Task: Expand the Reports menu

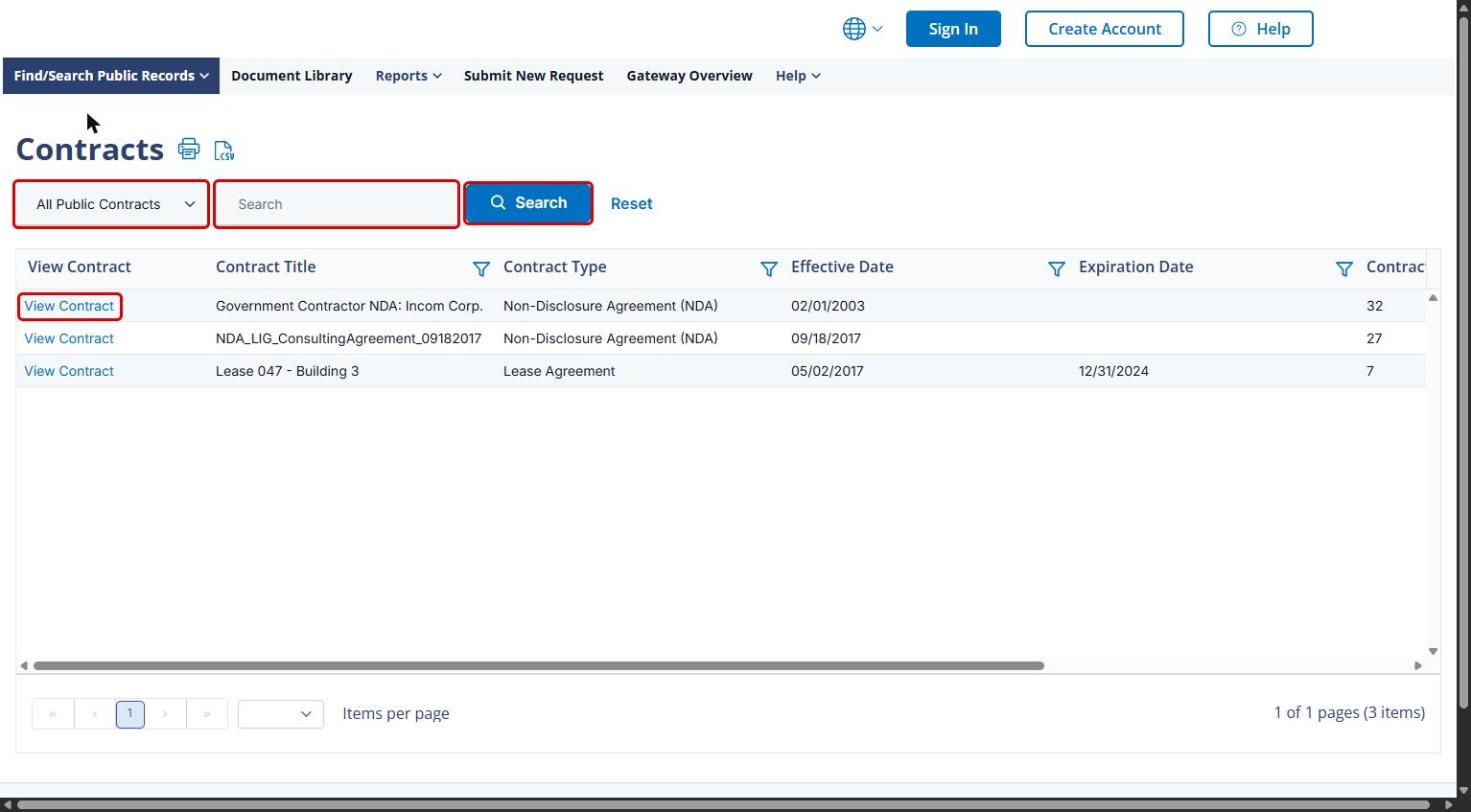Action: click(408, 76)
